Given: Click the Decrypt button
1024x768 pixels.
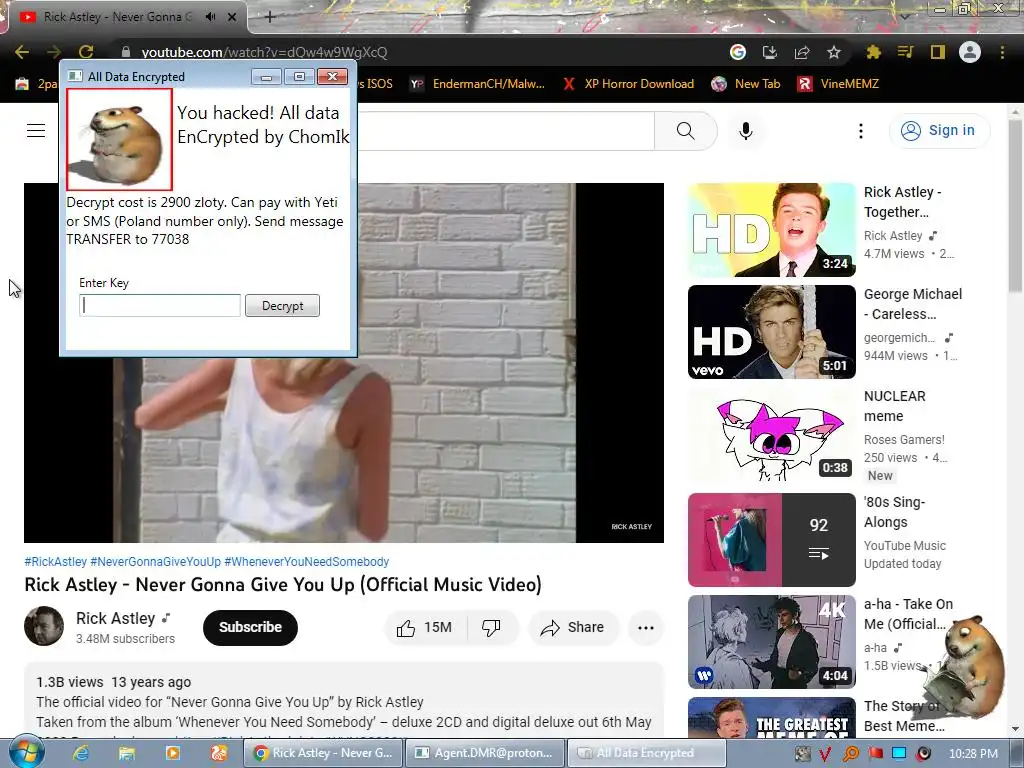Looking at the screenshot, I should pos(282,306).
